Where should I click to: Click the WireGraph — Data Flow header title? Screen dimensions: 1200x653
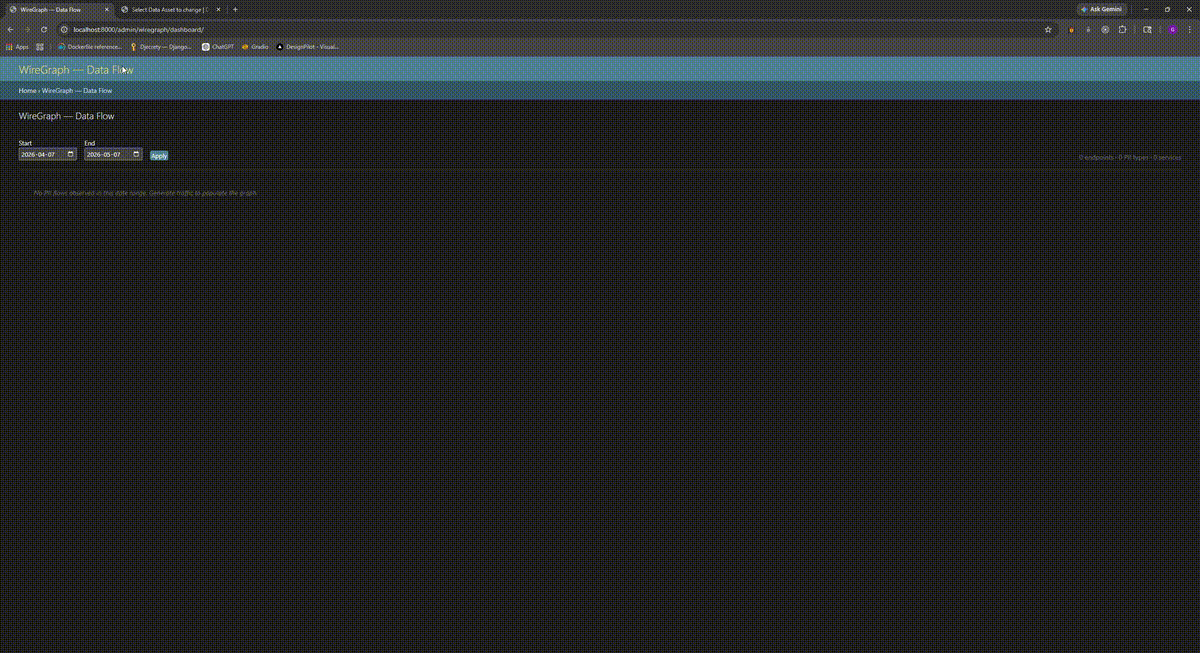[76, 70]
